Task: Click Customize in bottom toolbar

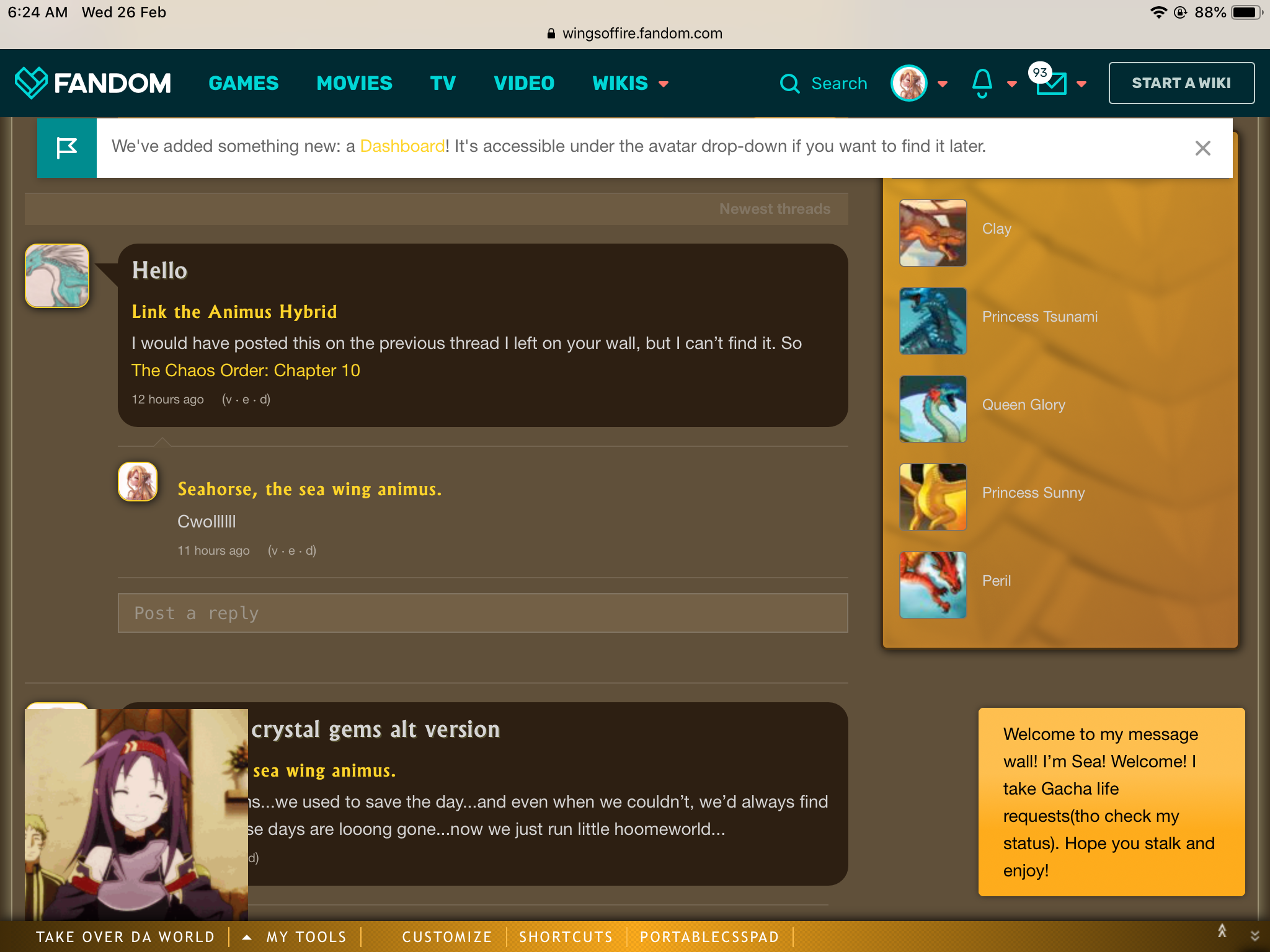Action: (x=446, y=937)
